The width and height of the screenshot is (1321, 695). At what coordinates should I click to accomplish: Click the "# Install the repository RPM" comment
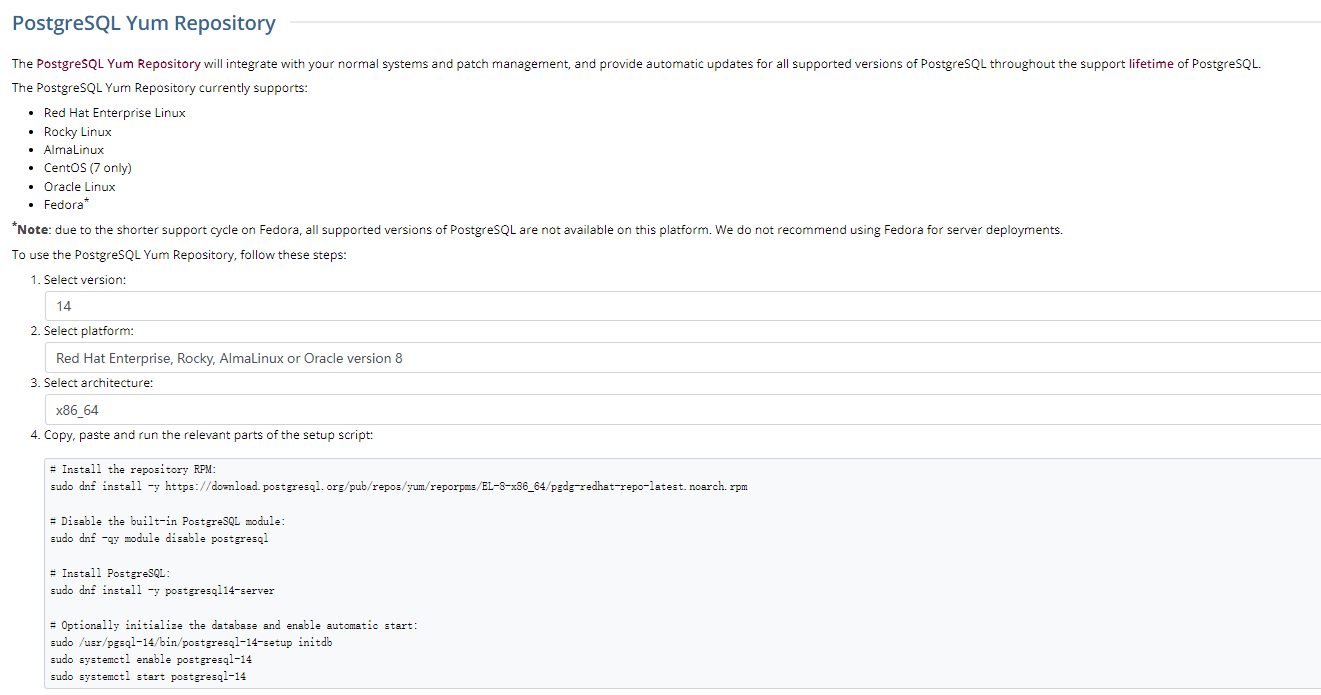[132, 469]
